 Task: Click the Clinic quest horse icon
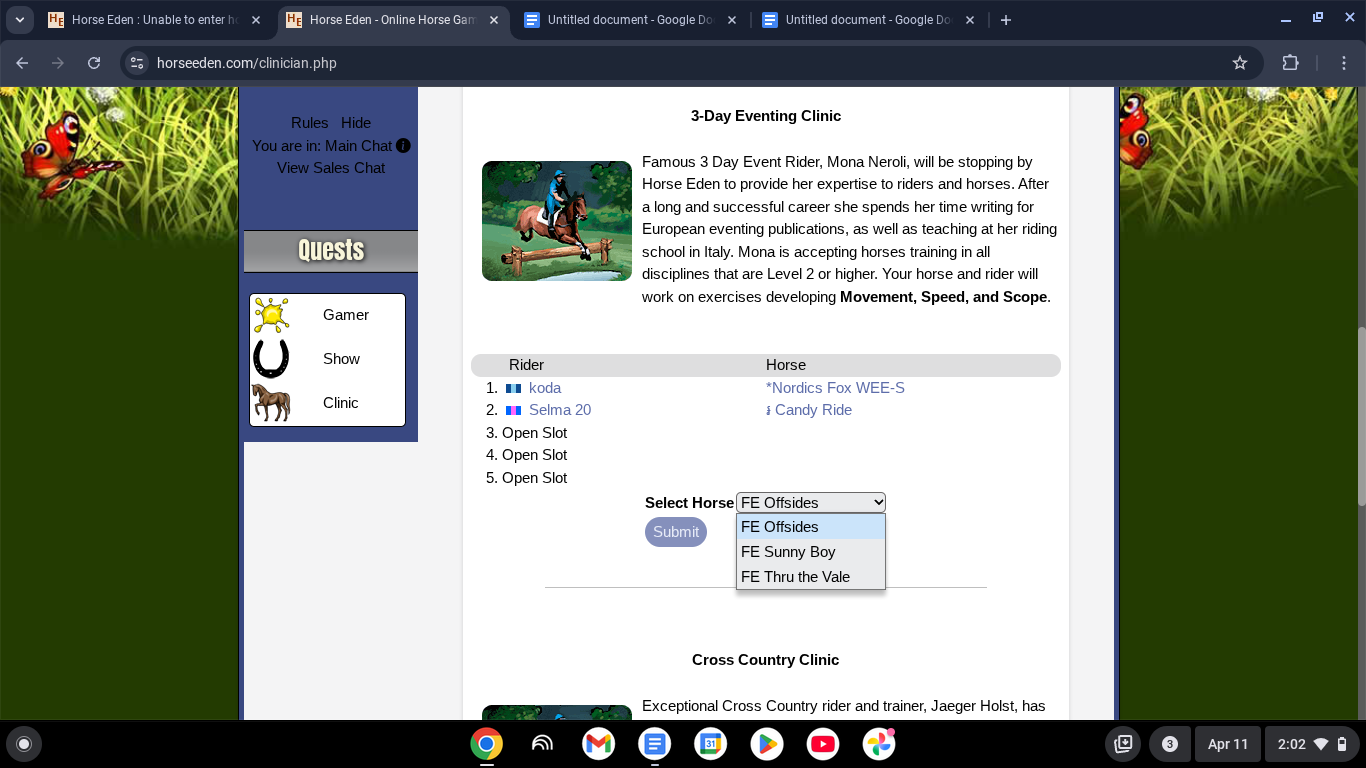pyautogui.click(x=271, y=403)
